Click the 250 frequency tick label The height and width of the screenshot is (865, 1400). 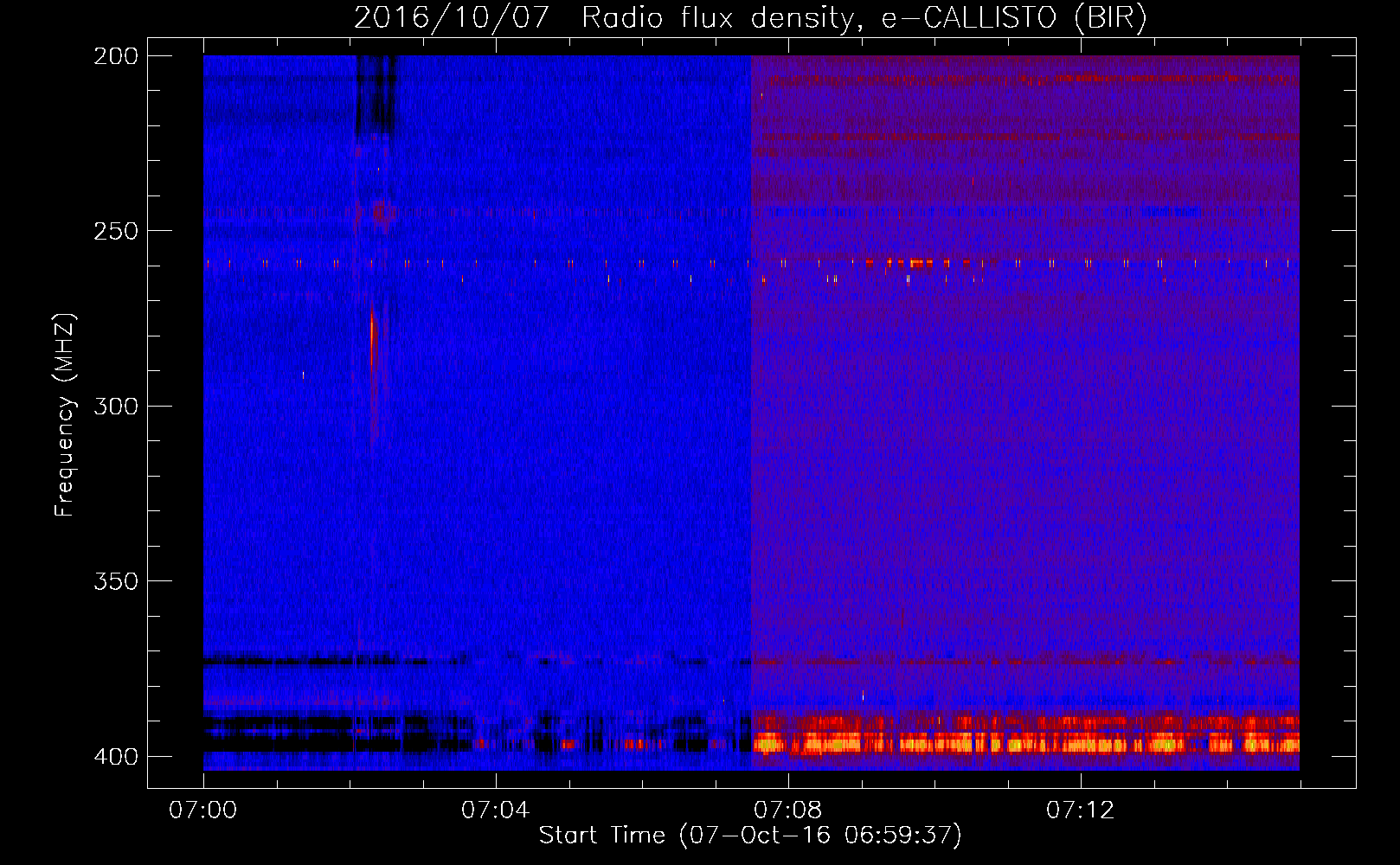point(116,231)
